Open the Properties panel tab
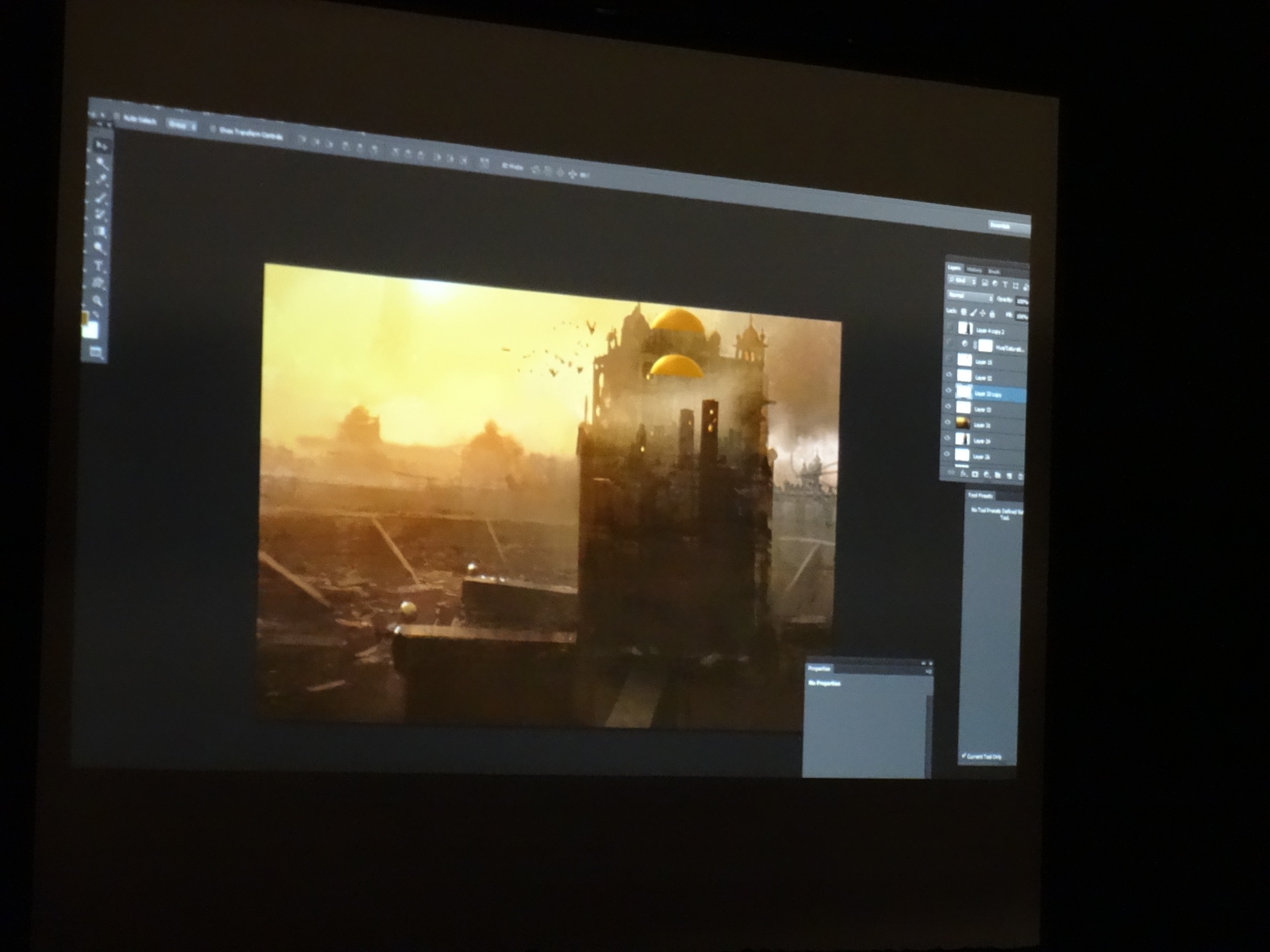1270x952 pixels. click(819, 668)
